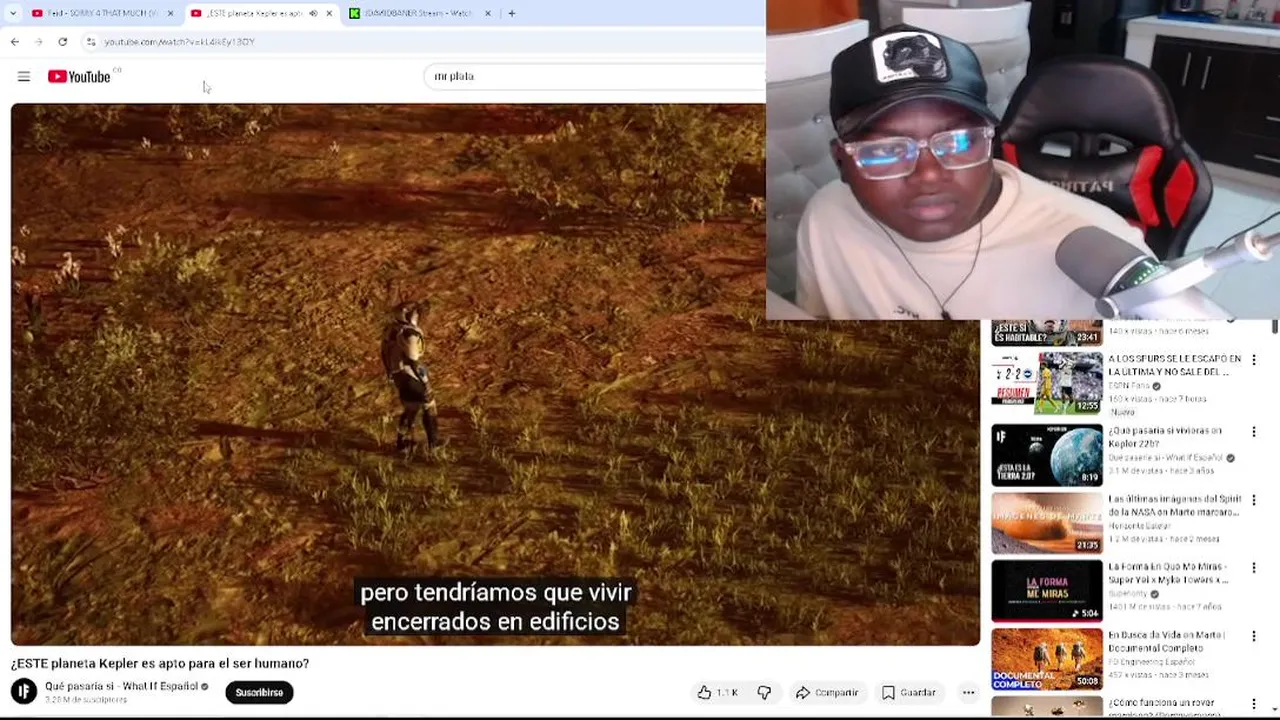Open the Qué pasaría si - What If Español channel name
The image size is (1280, 720).
121,686
